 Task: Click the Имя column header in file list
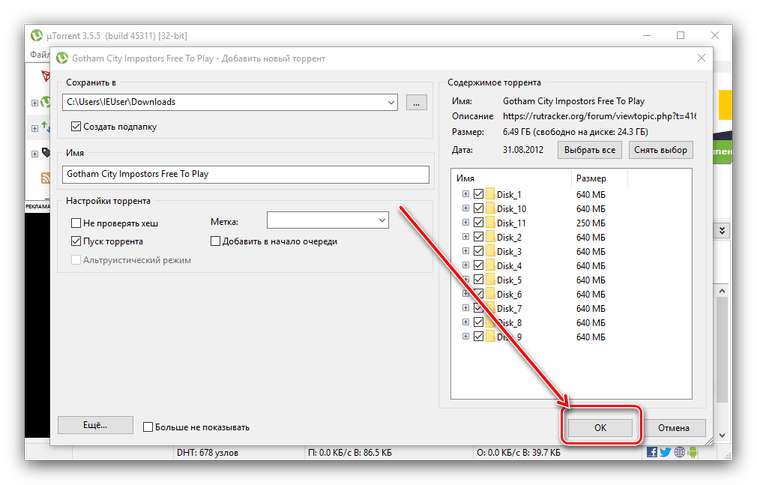coord(510,178)
